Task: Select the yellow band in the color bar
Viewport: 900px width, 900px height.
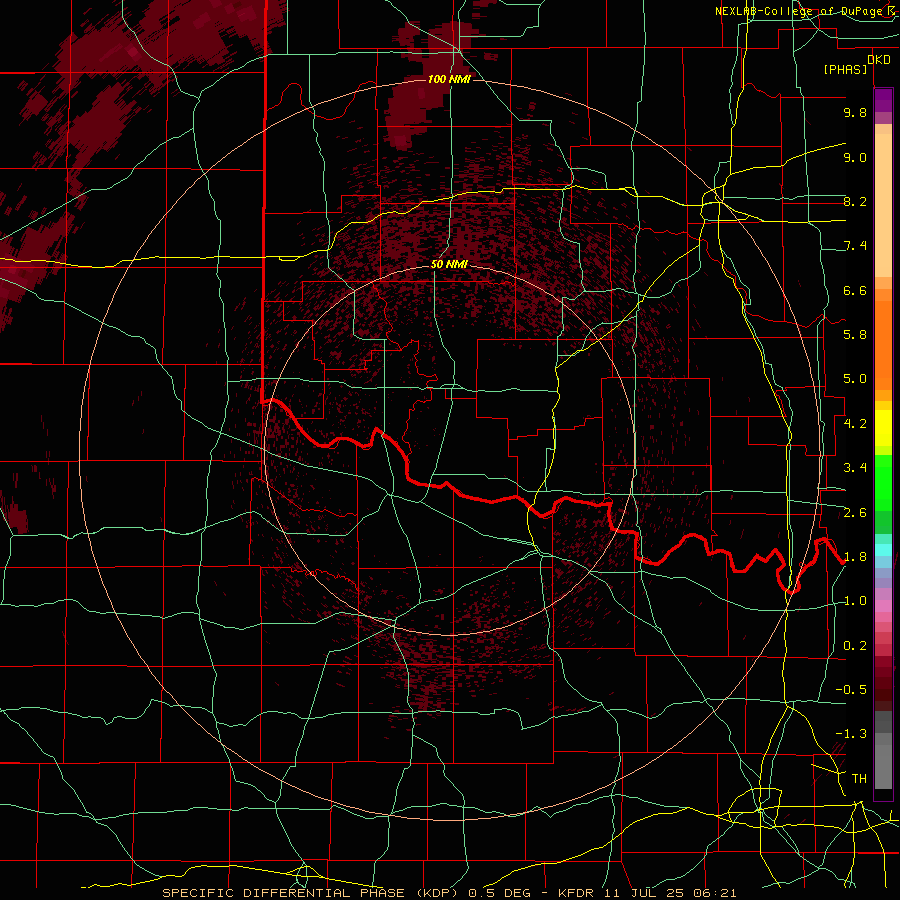Action: (x=883, y=428)
